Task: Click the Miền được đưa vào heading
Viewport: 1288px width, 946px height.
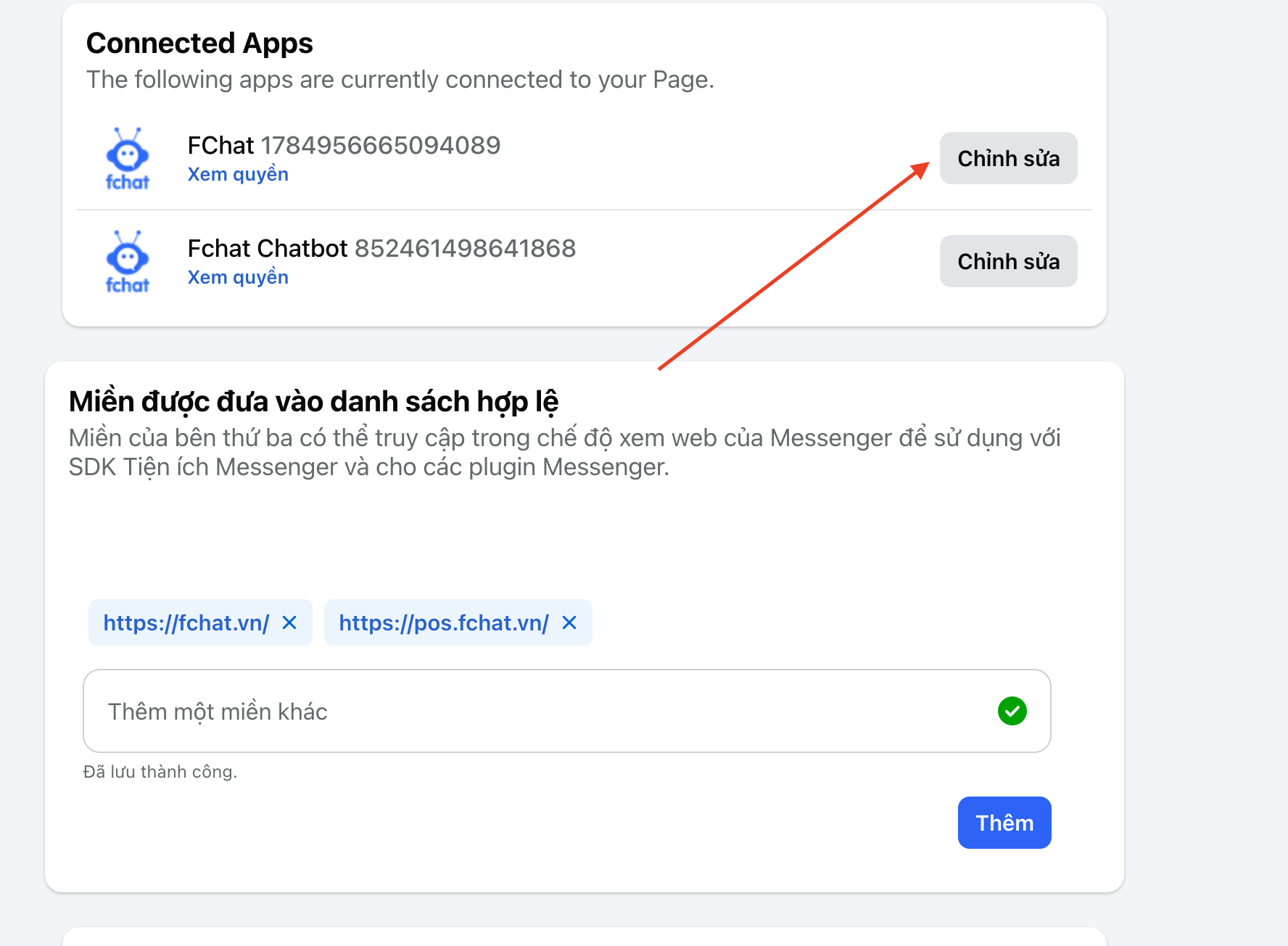Action: click(313, 402)
